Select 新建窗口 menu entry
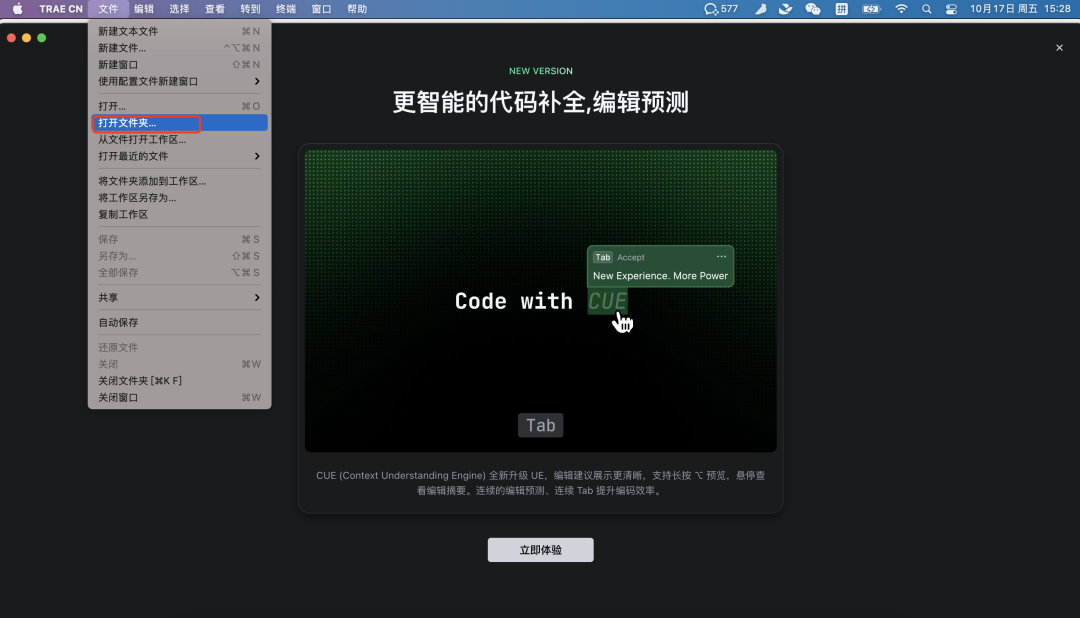The image size is (1080, 618). 179,65
